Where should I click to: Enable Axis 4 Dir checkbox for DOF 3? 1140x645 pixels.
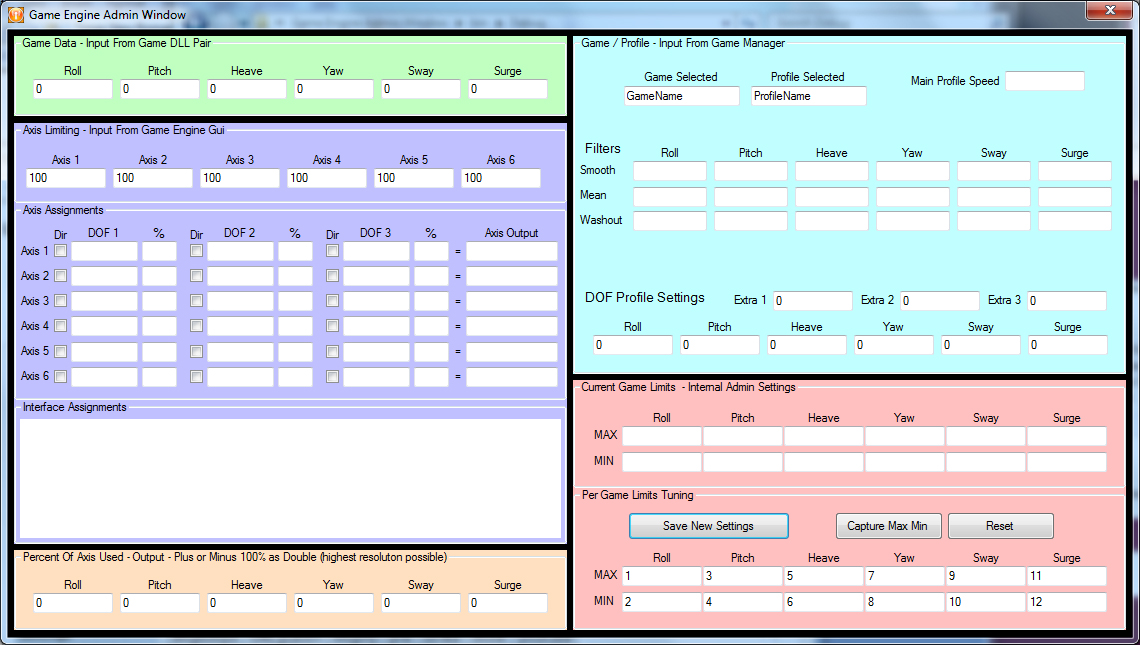[x=332, y=326]
